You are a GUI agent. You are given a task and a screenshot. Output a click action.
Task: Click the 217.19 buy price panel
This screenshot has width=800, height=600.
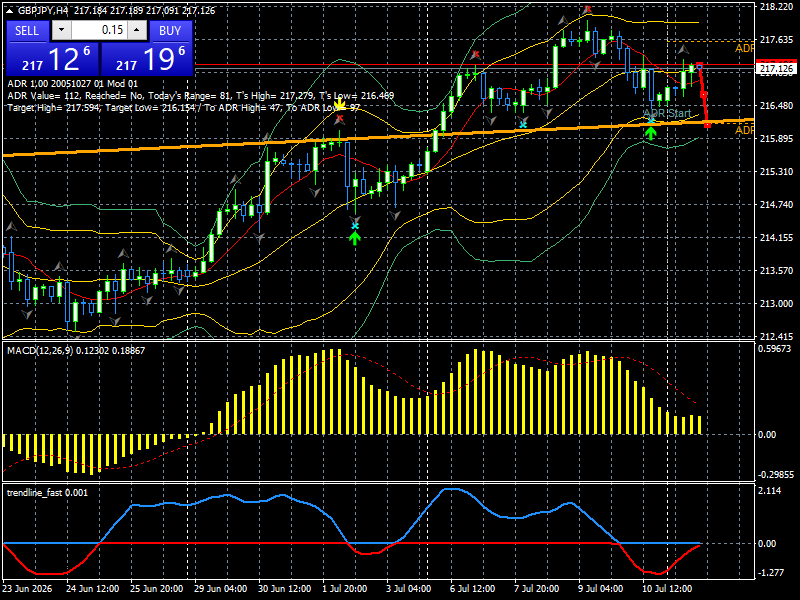[147, 59]
